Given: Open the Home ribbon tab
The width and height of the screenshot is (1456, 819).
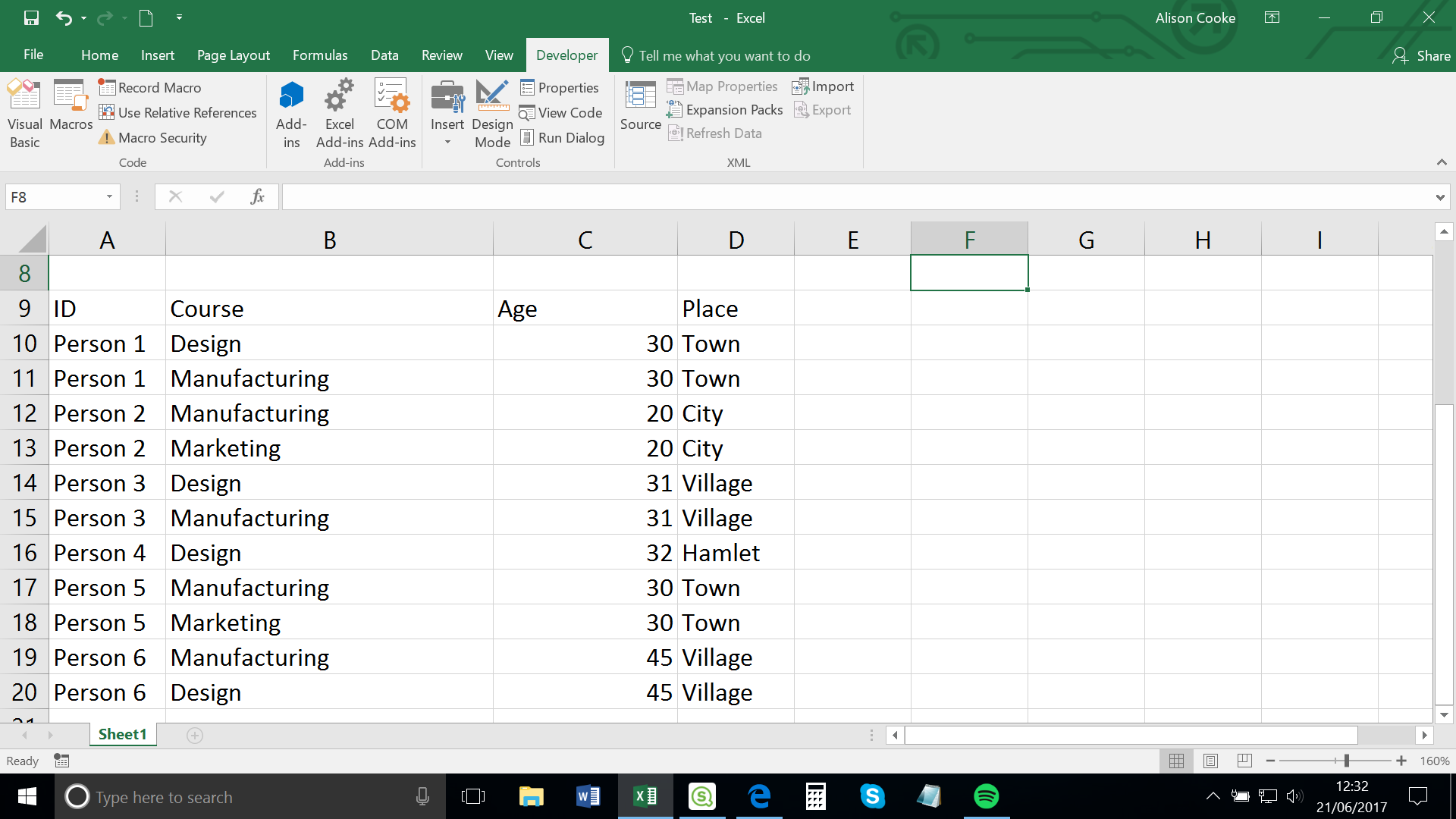Looking at the screenshot, I should pos(99,55).
